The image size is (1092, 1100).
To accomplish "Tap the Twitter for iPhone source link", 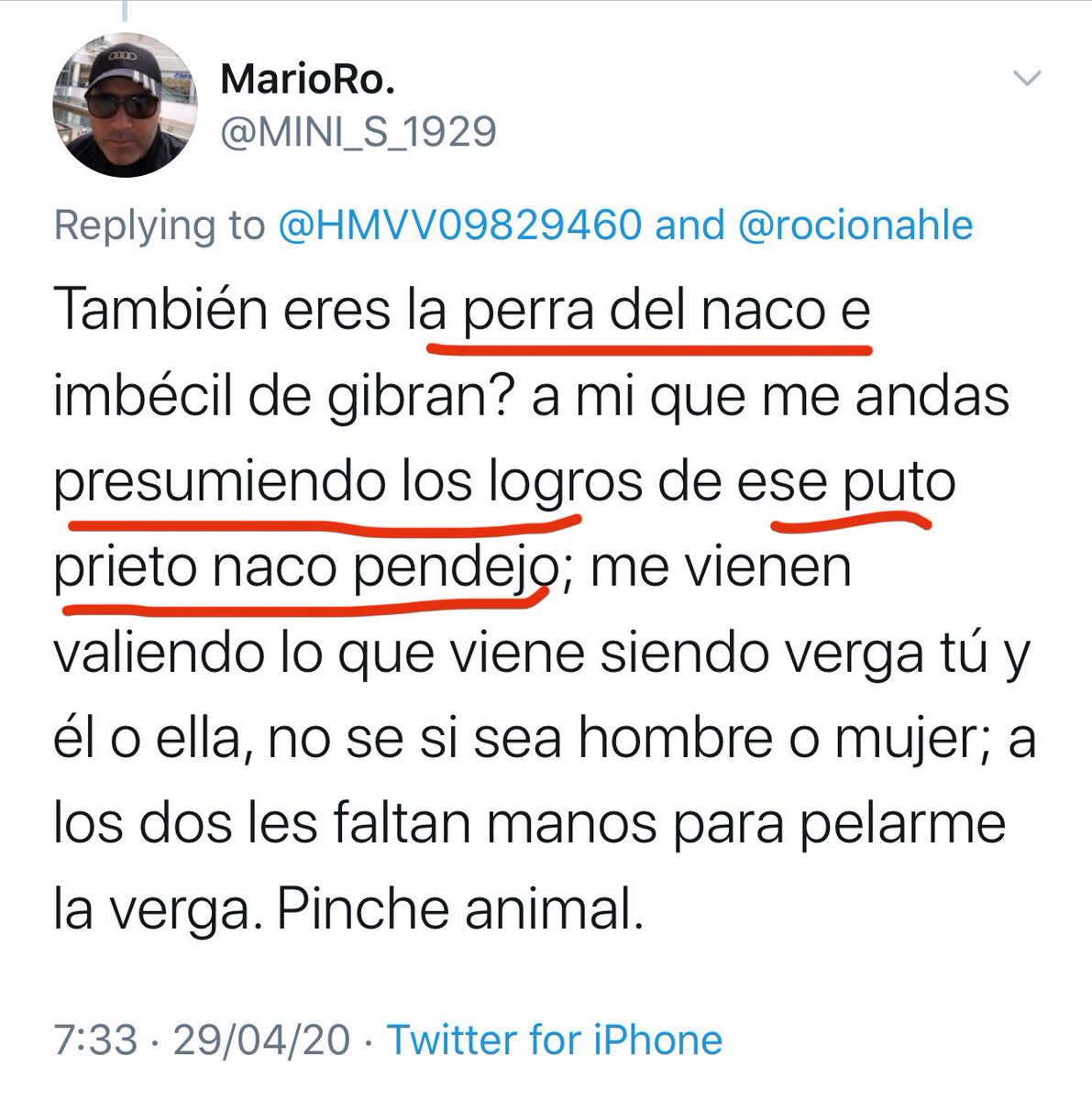I will pyautogui.click(x=555, y=1039).
